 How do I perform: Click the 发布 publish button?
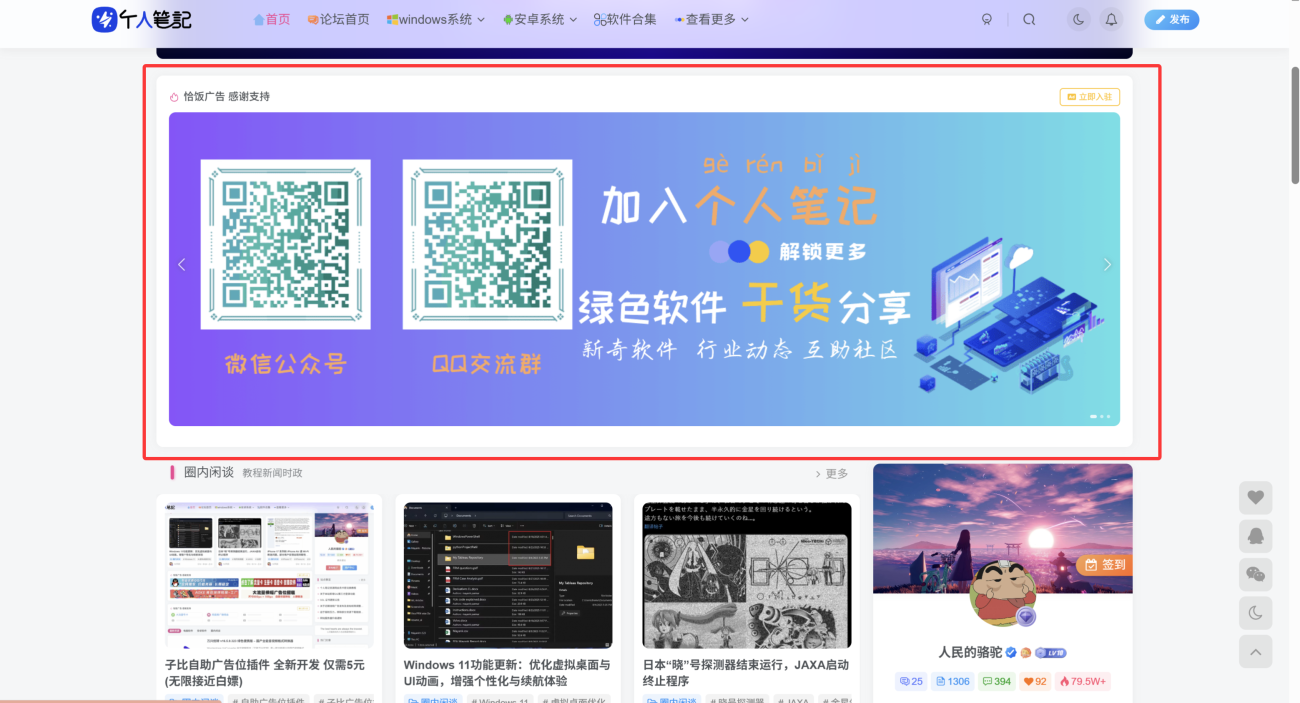point(1171,19)
